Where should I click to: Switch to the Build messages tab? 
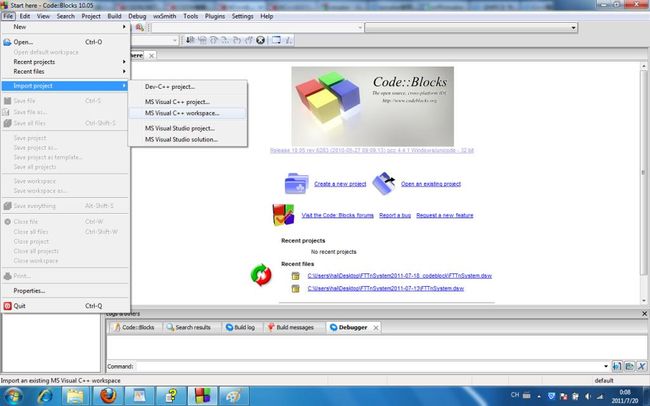(x=291, y=328)
